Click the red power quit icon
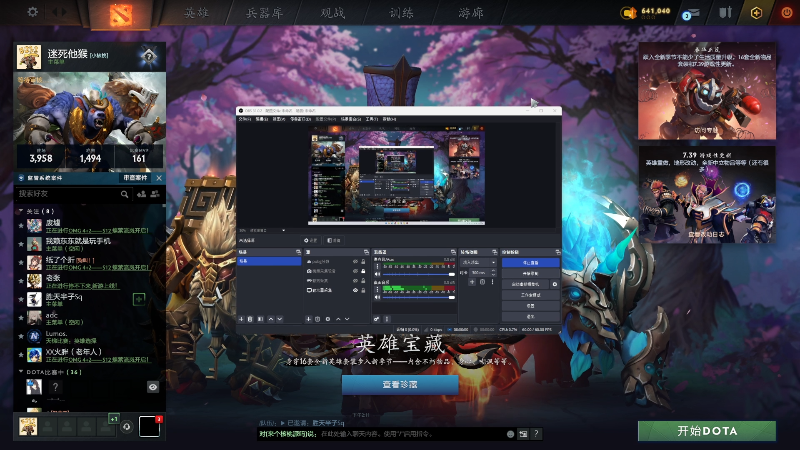 point(787,13)
